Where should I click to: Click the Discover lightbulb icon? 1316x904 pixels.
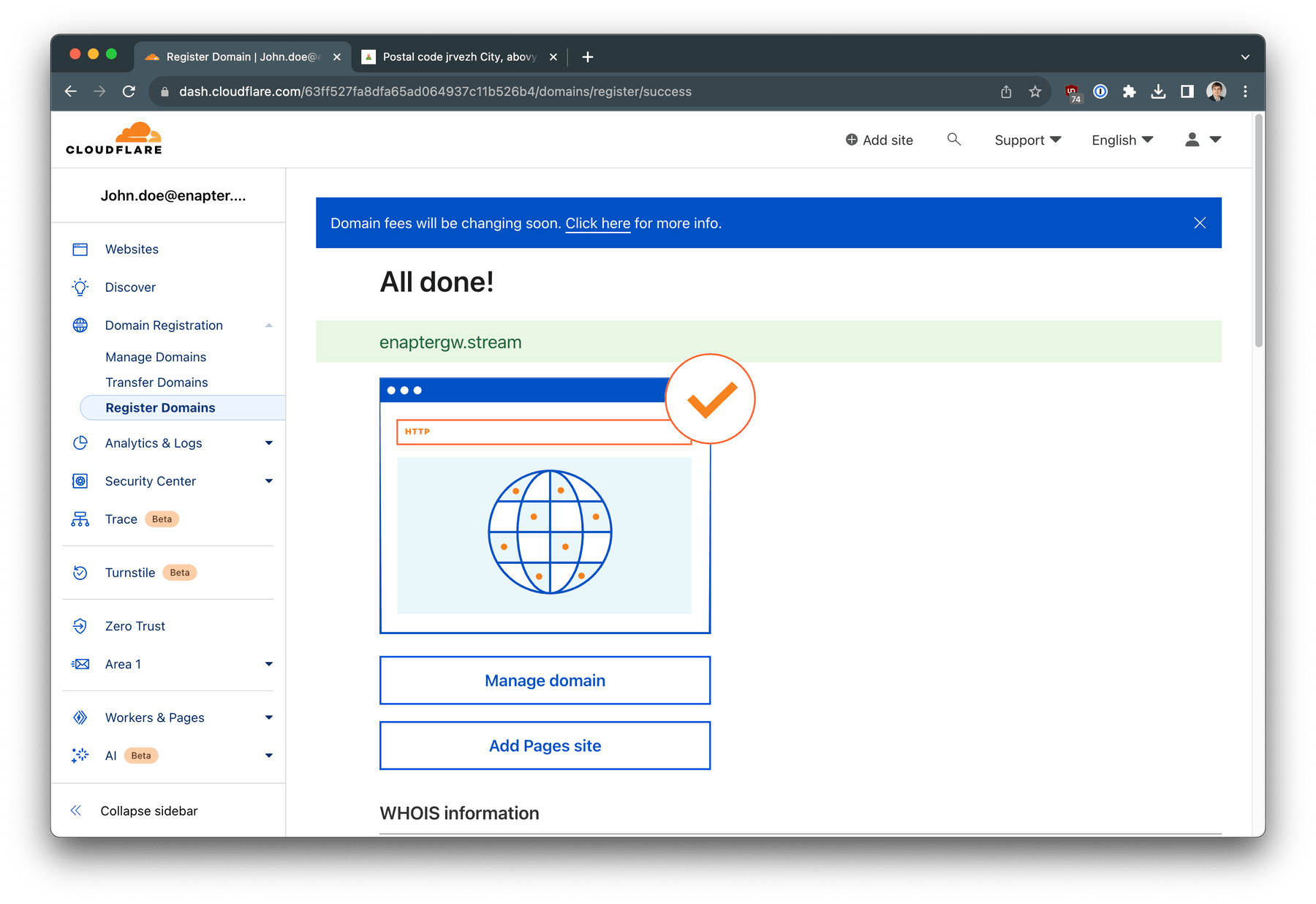80,287
